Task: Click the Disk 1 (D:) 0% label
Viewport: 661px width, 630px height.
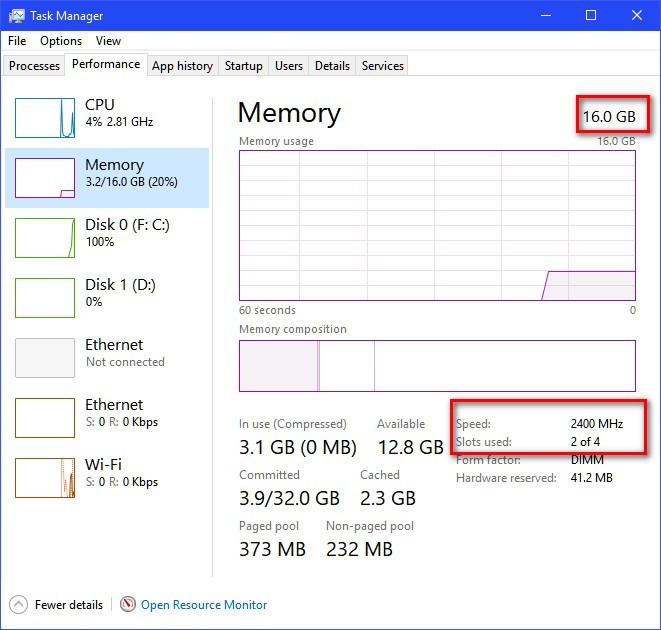Action: [120, 293]
